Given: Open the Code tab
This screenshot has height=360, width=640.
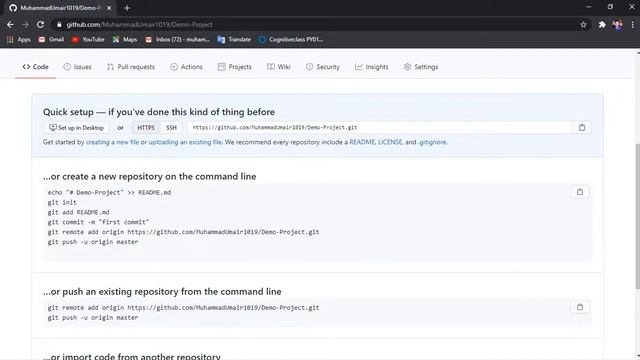Looking at the screenshot, I should pyautogui.click(x=36, y=67).
